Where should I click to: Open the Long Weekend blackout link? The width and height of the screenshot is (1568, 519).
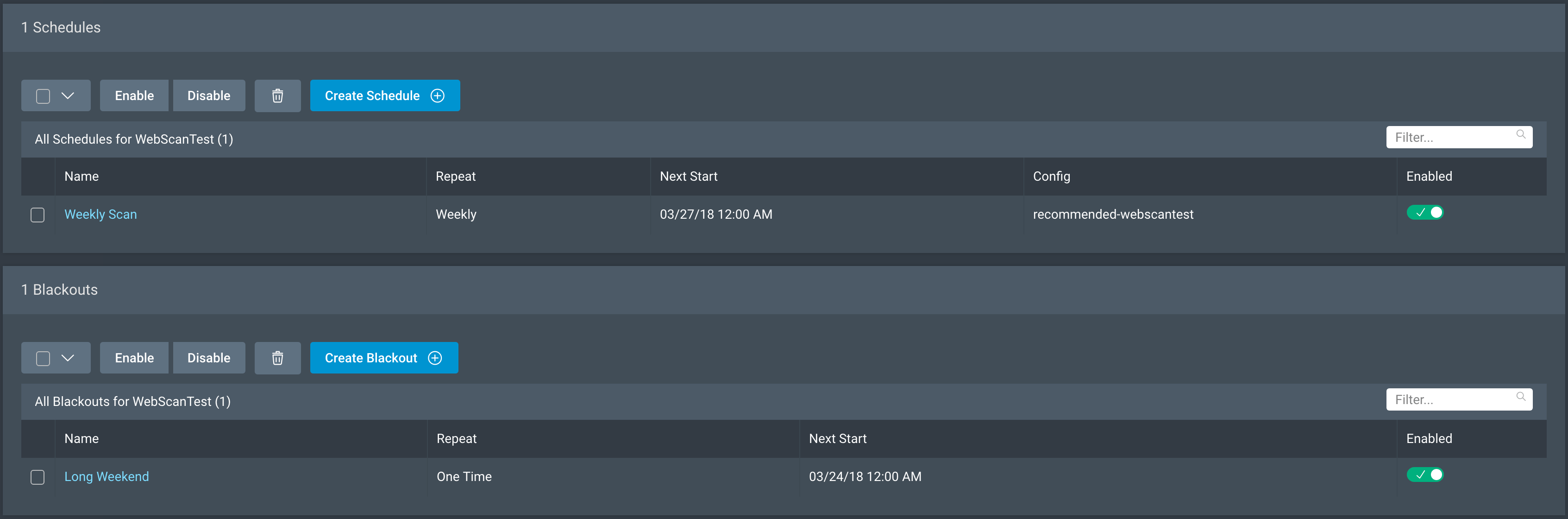click(x=107, y=477)
